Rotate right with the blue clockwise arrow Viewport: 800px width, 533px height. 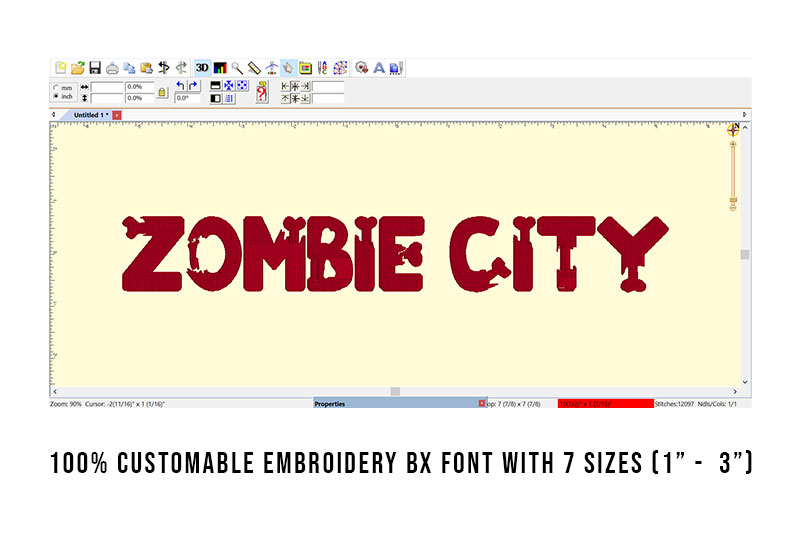pos(193,86)
